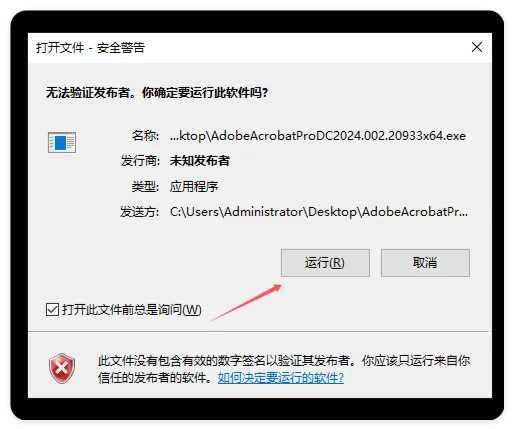The width and height of the screenshot is (513, 429).
Task: Click the 发送方: field label
Action: [x=140, y=212]
